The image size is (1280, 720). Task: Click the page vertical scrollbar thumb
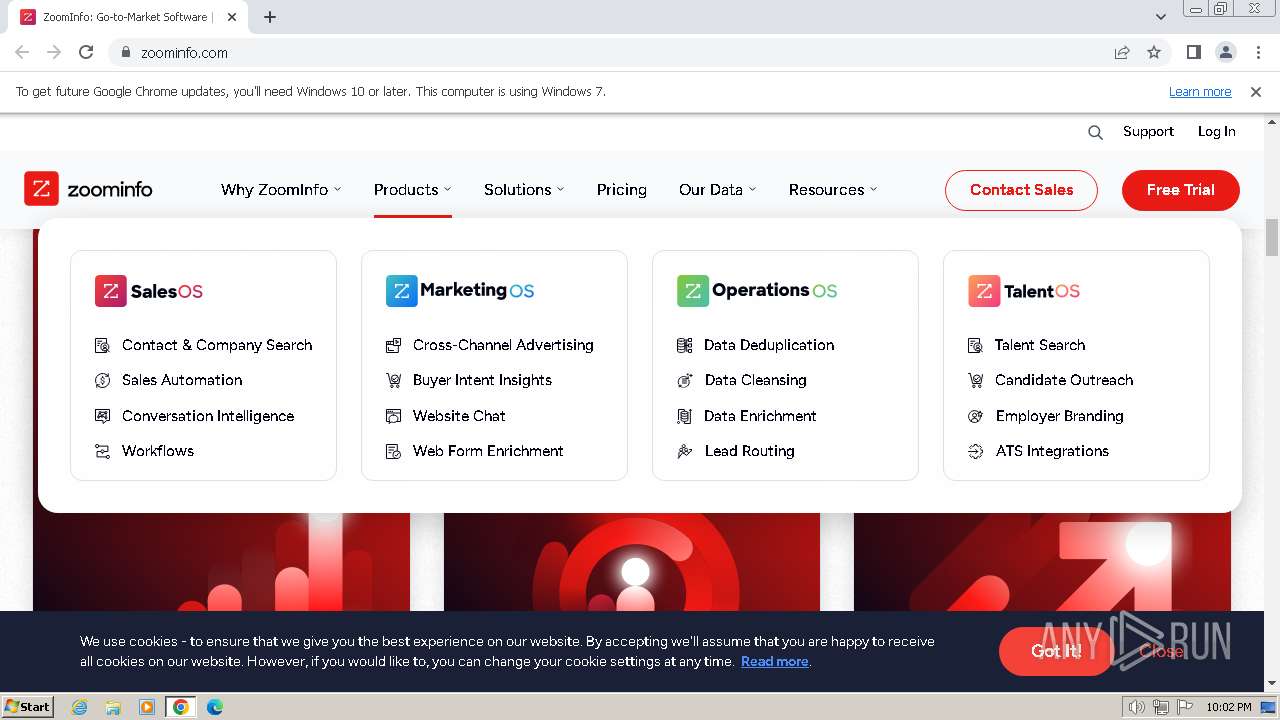[1272, 237]
